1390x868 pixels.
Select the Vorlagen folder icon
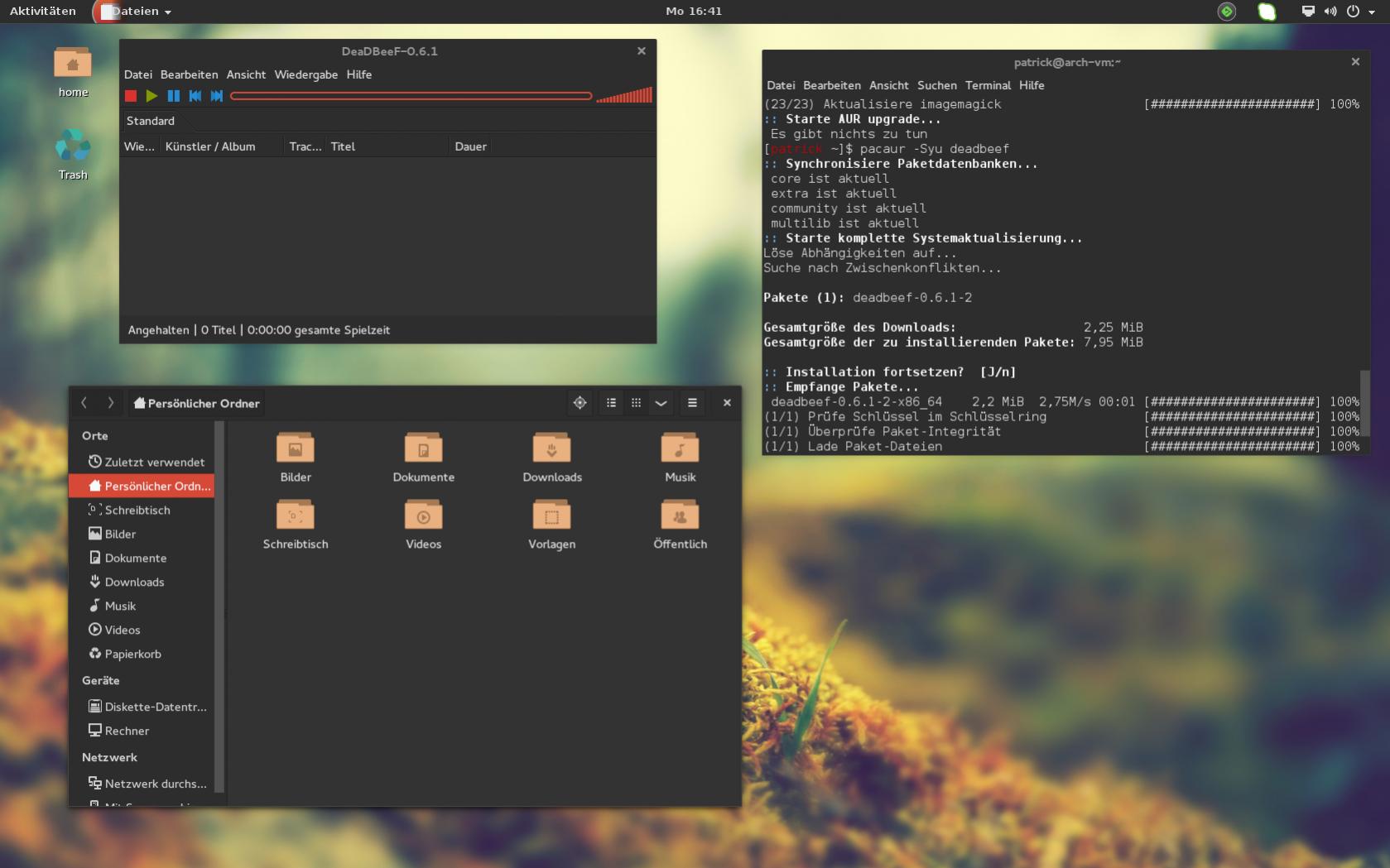(552, 516)
